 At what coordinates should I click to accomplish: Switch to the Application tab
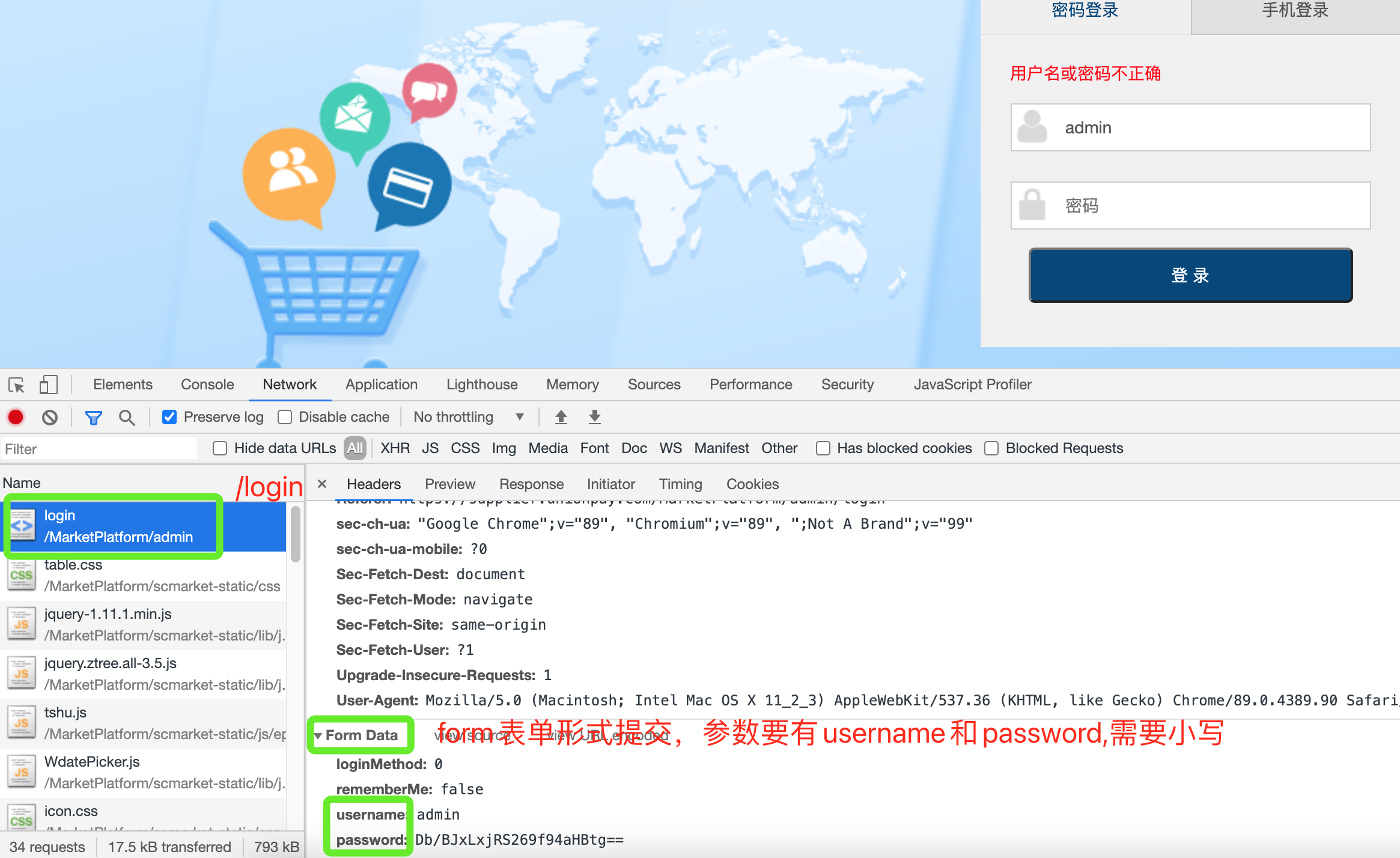(382, 385)
